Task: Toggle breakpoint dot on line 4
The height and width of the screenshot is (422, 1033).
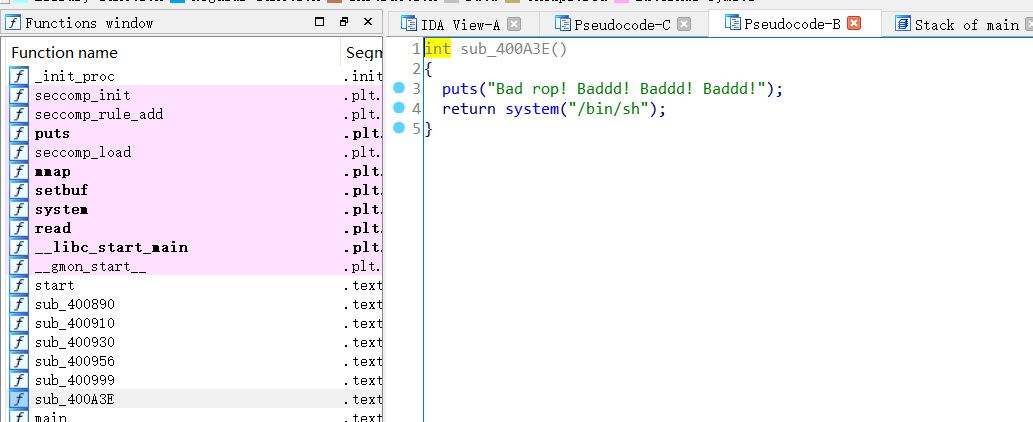Action: coord(398,107)
